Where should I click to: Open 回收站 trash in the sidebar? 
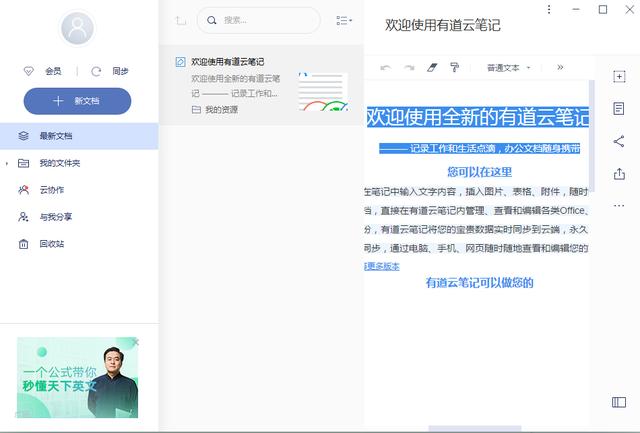[79, 244]
